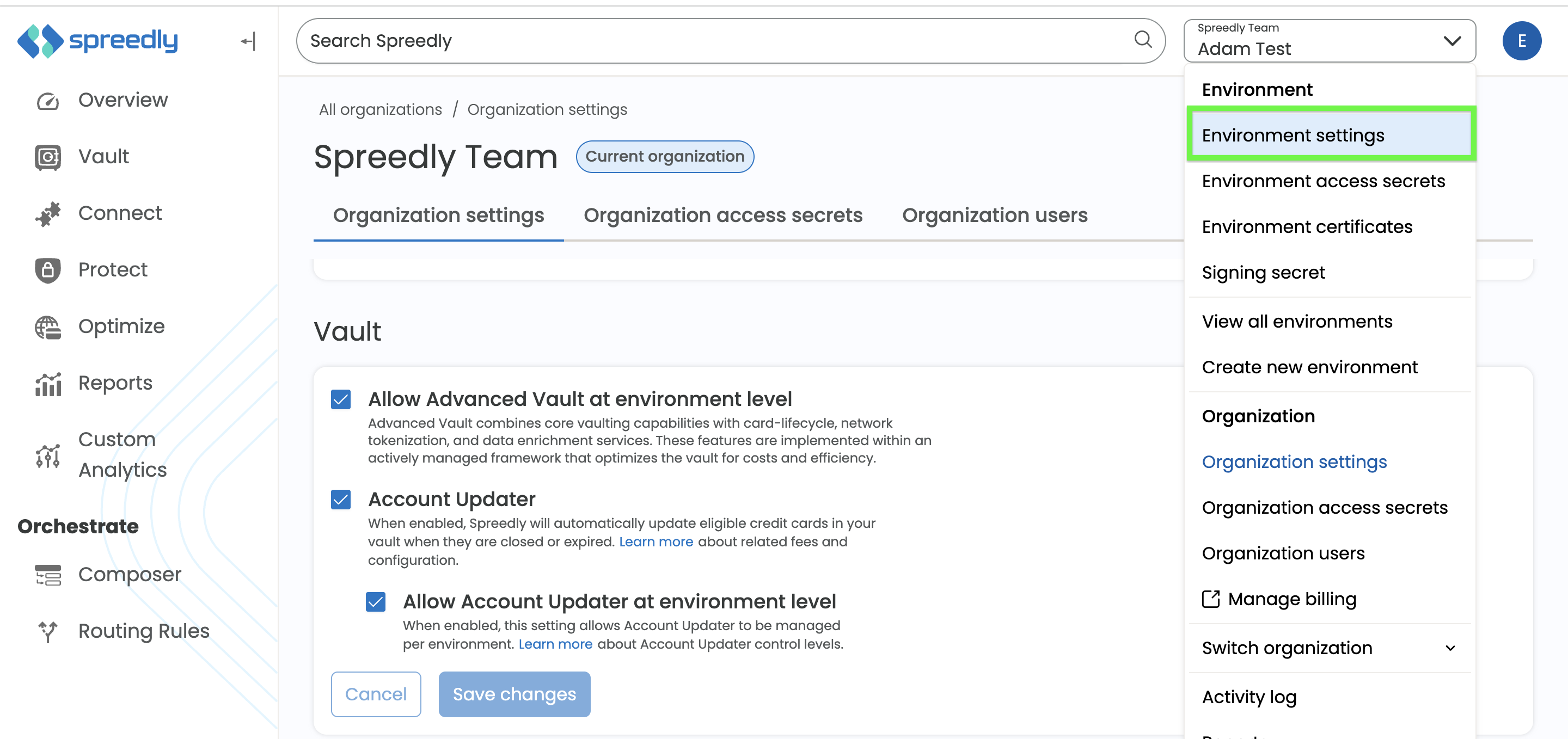
Task: Open Vault in the sidebar
Action: click(x=103, y=157)
